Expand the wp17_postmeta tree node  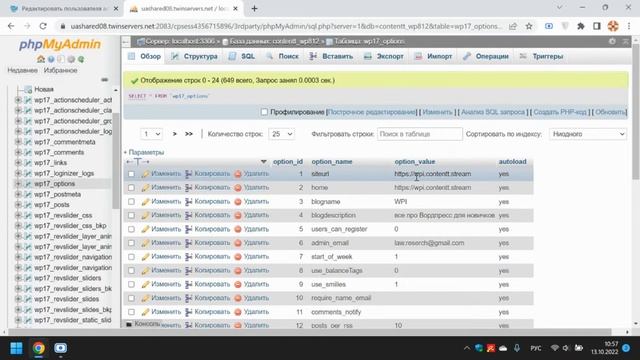point(18,194)
